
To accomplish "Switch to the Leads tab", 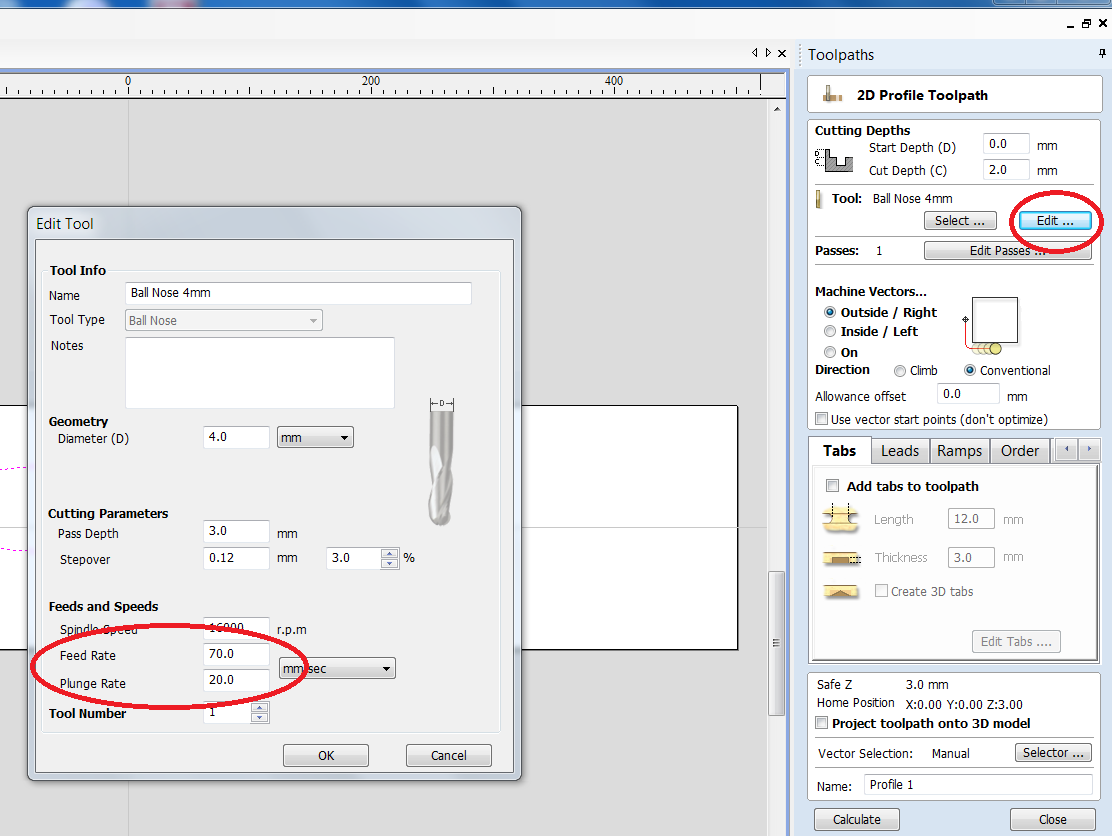I will point(899,451).
